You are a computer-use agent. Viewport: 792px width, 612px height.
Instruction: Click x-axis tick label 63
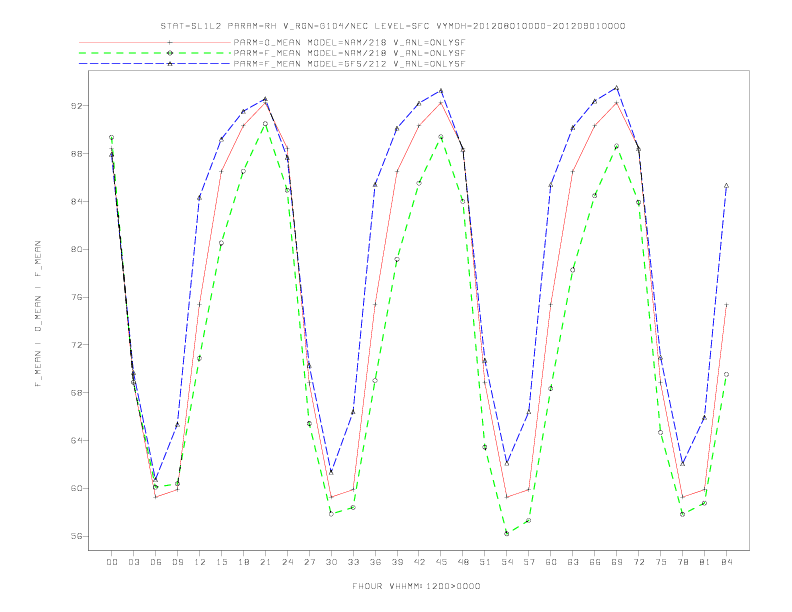coord(573,562)
